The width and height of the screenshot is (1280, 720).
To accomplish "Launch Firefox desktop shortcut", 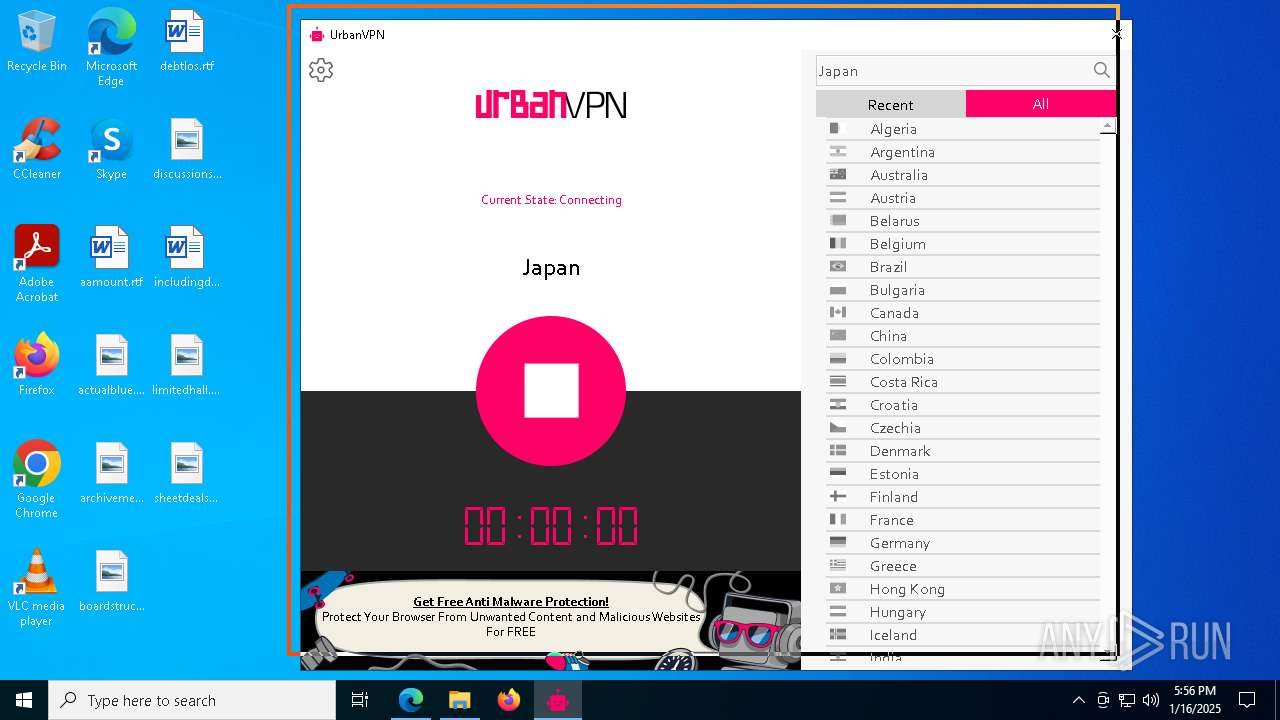I will click(x=37, y=366).
